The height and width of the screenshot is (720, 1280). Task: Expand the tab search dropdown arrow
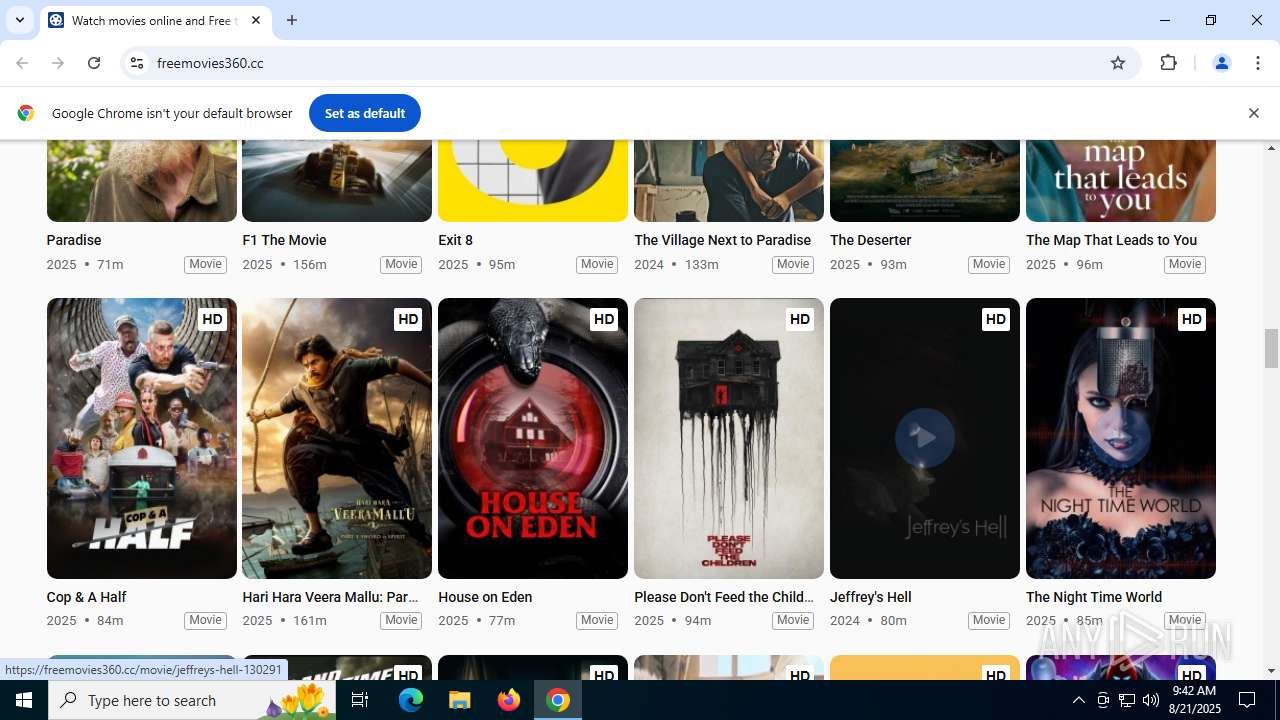19,20
